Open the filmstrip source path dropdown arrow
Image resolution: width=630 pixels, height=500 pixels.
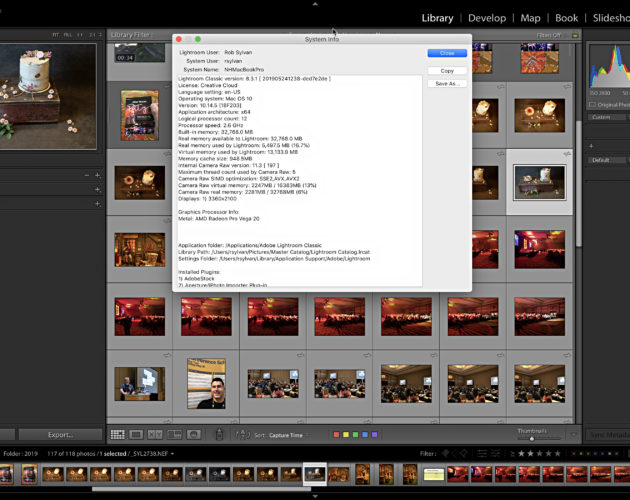(x=172, y=454)
